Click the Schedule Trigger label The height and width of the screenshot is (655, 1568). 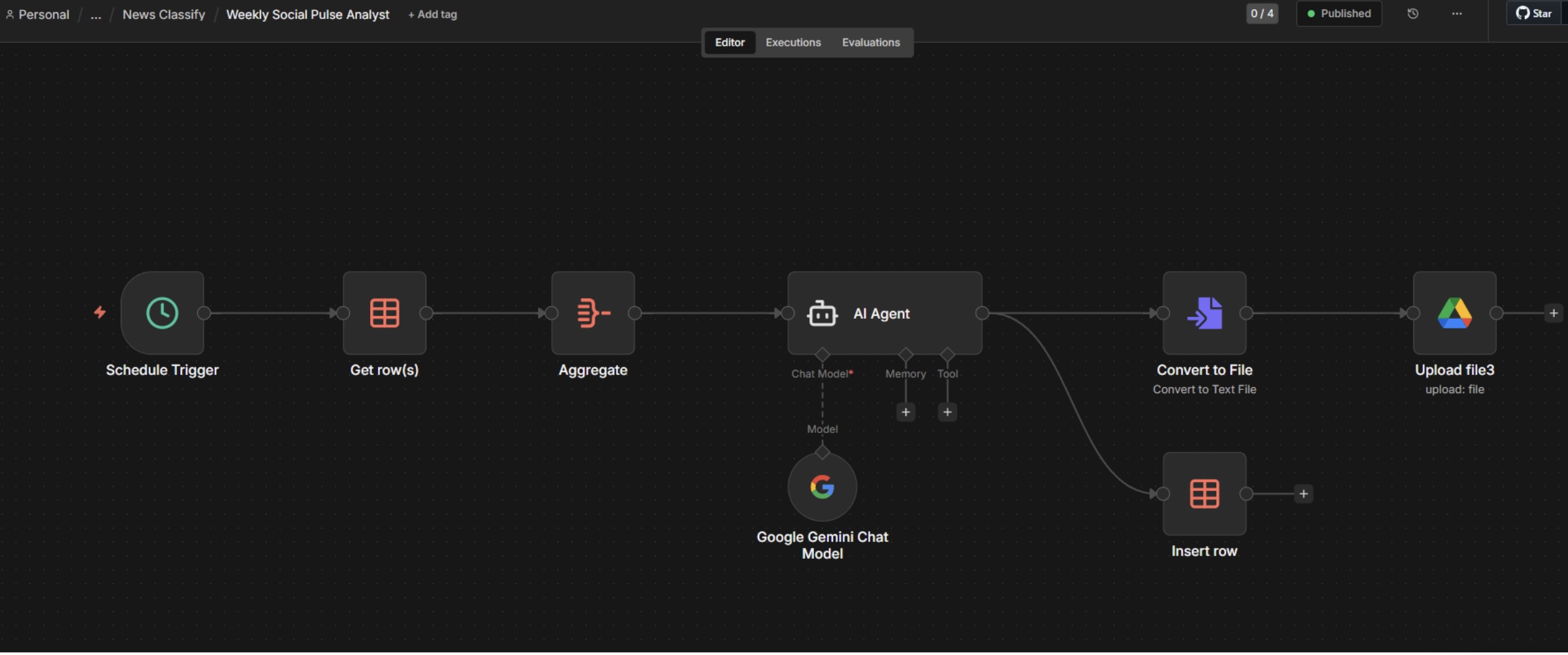pyautogui.click(x=163, y=370)
